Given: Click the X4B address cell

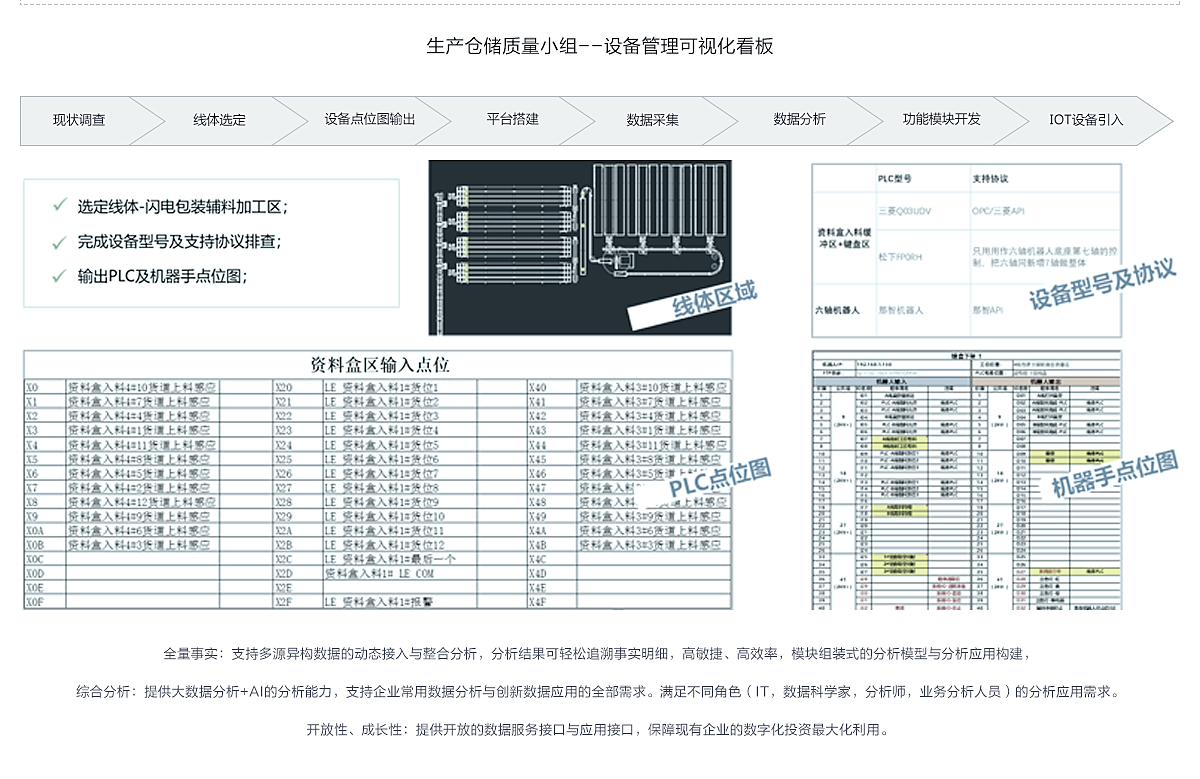Looking at the screenshot, I should 551,545.
